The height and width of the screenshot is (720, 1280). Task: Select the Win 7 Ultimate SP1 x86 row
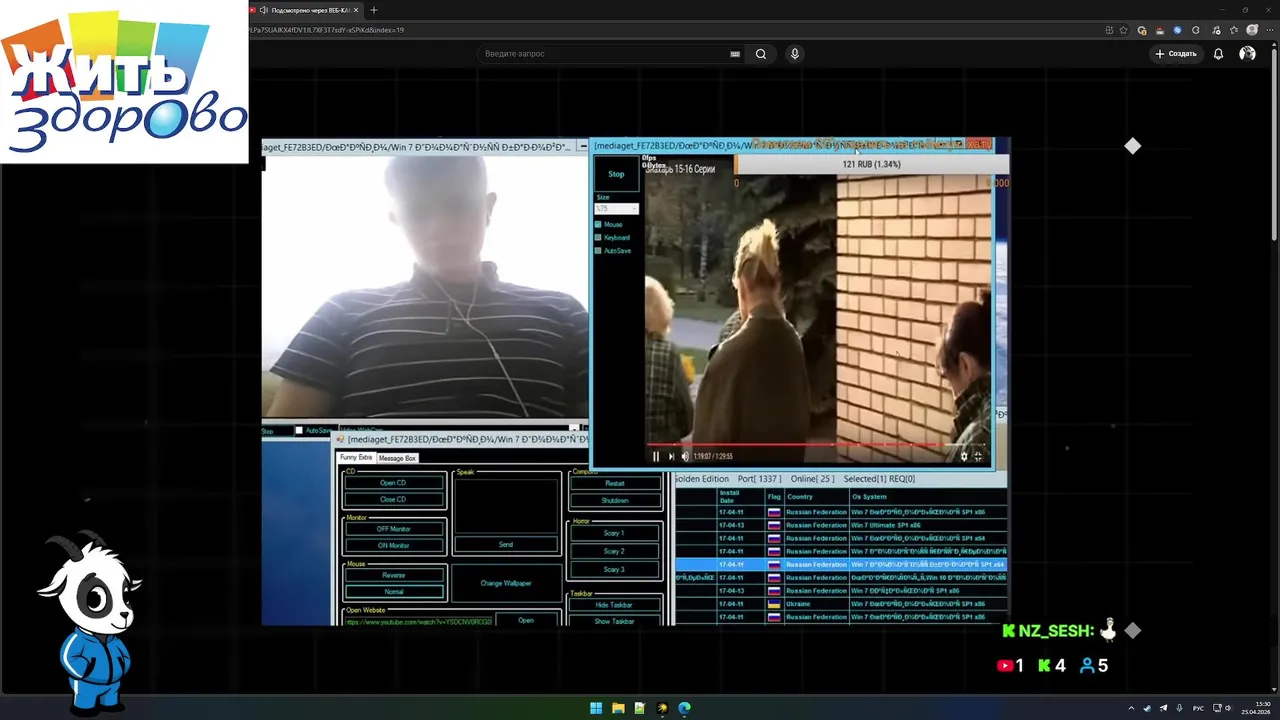(x=840, y=525)
